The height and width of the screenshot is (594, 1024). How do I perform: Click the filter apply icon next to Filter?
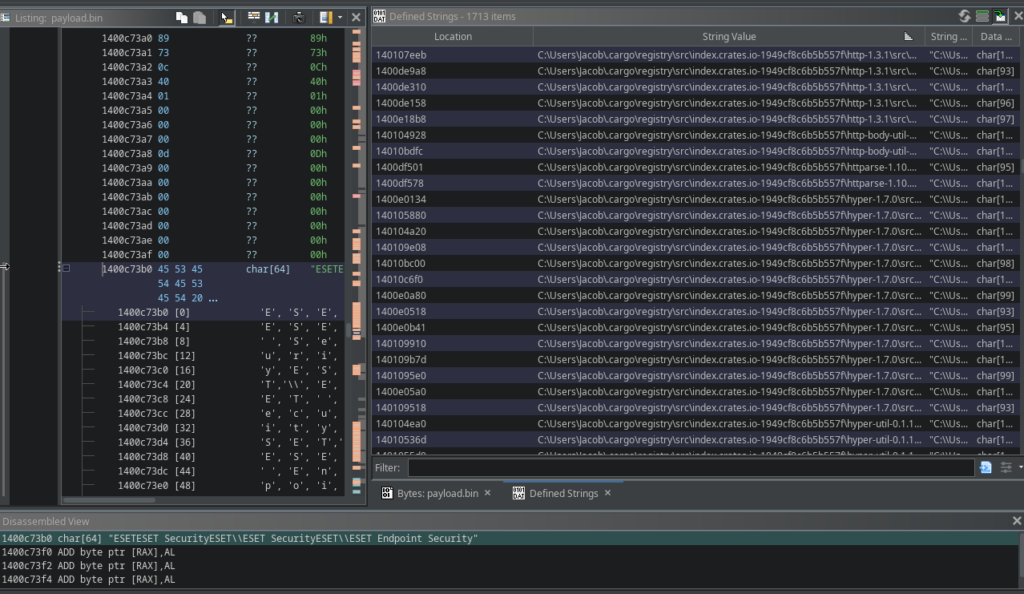coord(986,468)
